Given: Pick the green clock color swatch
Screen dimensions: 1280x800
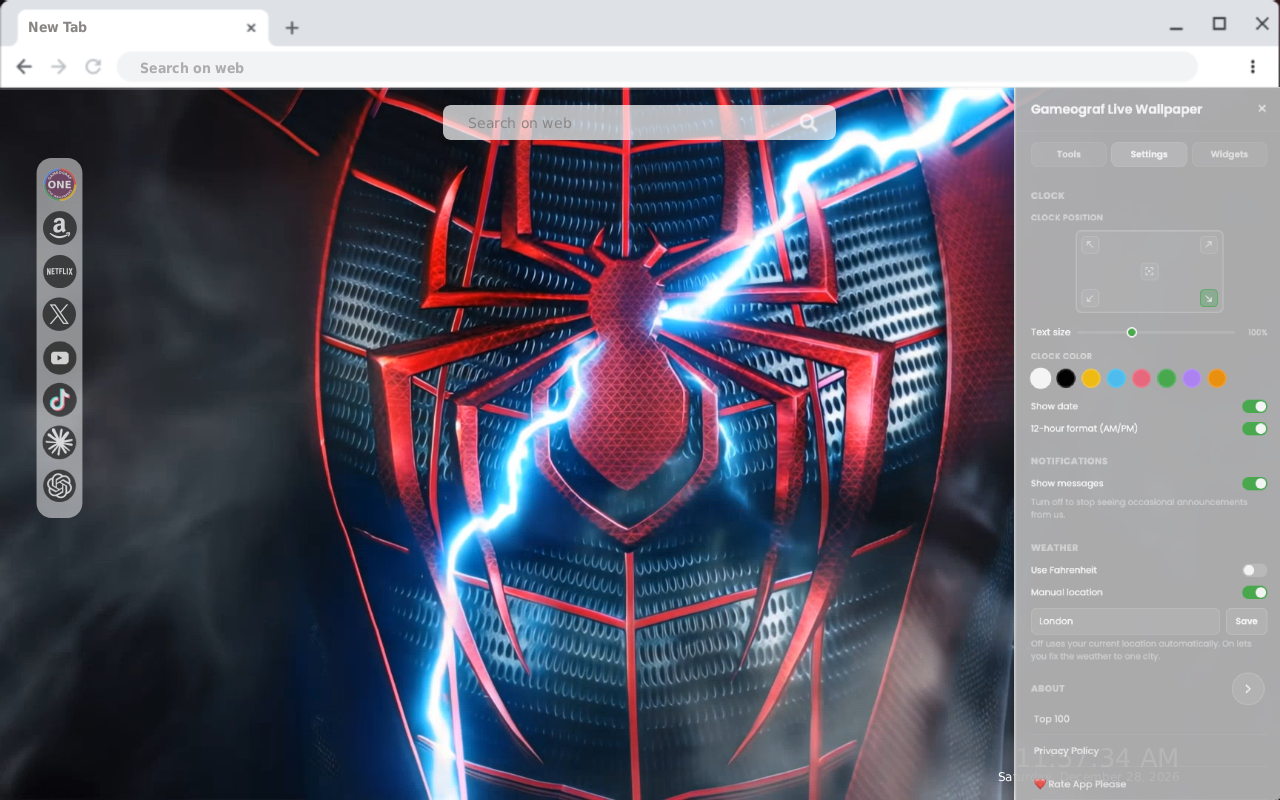Looking at the screenshot, I should (1167, 378).
